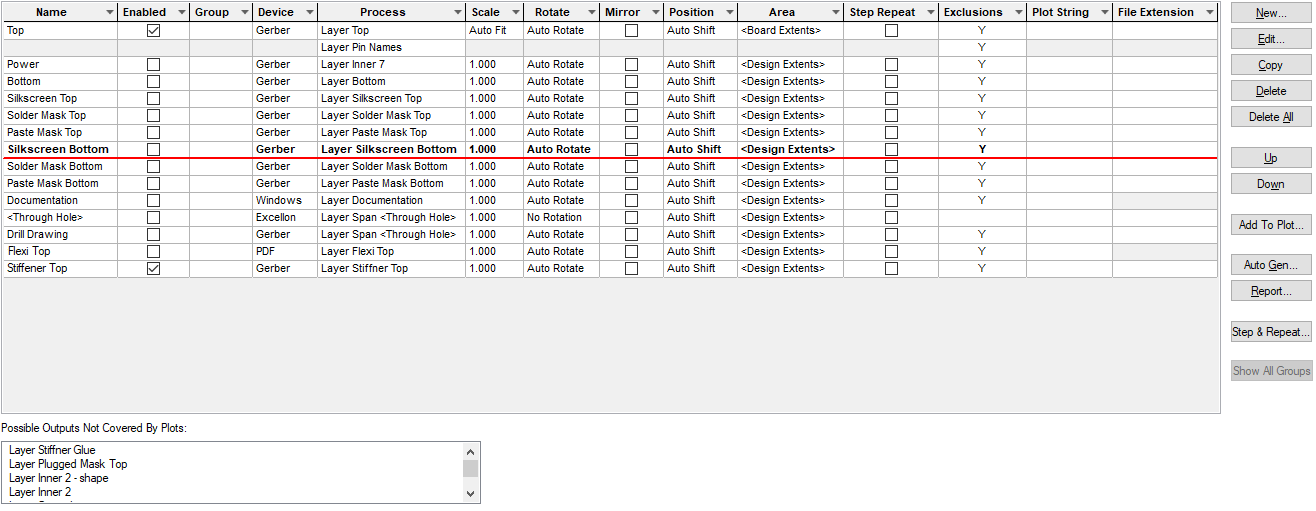The image size is (1316, 511).
Task: Open the Device column filter dropdown
Action: (309, 13)
